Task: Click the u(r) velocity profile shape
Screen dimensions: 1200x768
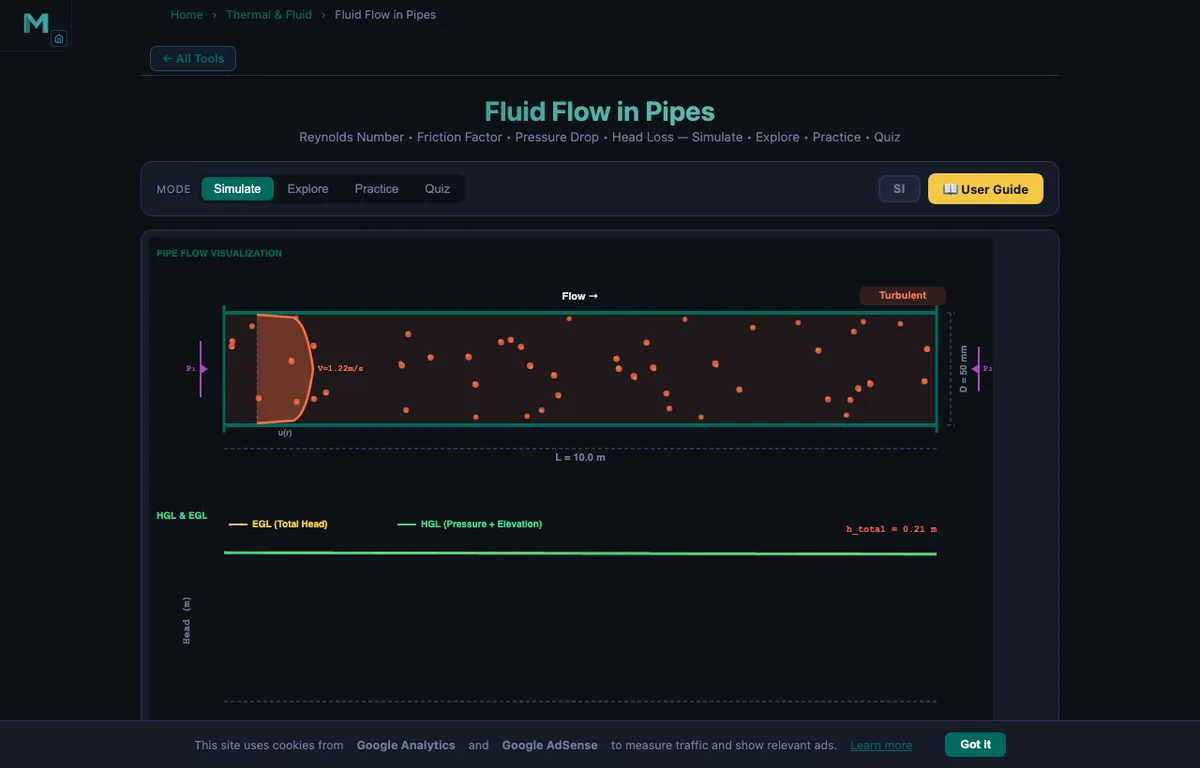Action: pyautogui.click(x=286, y=369)
